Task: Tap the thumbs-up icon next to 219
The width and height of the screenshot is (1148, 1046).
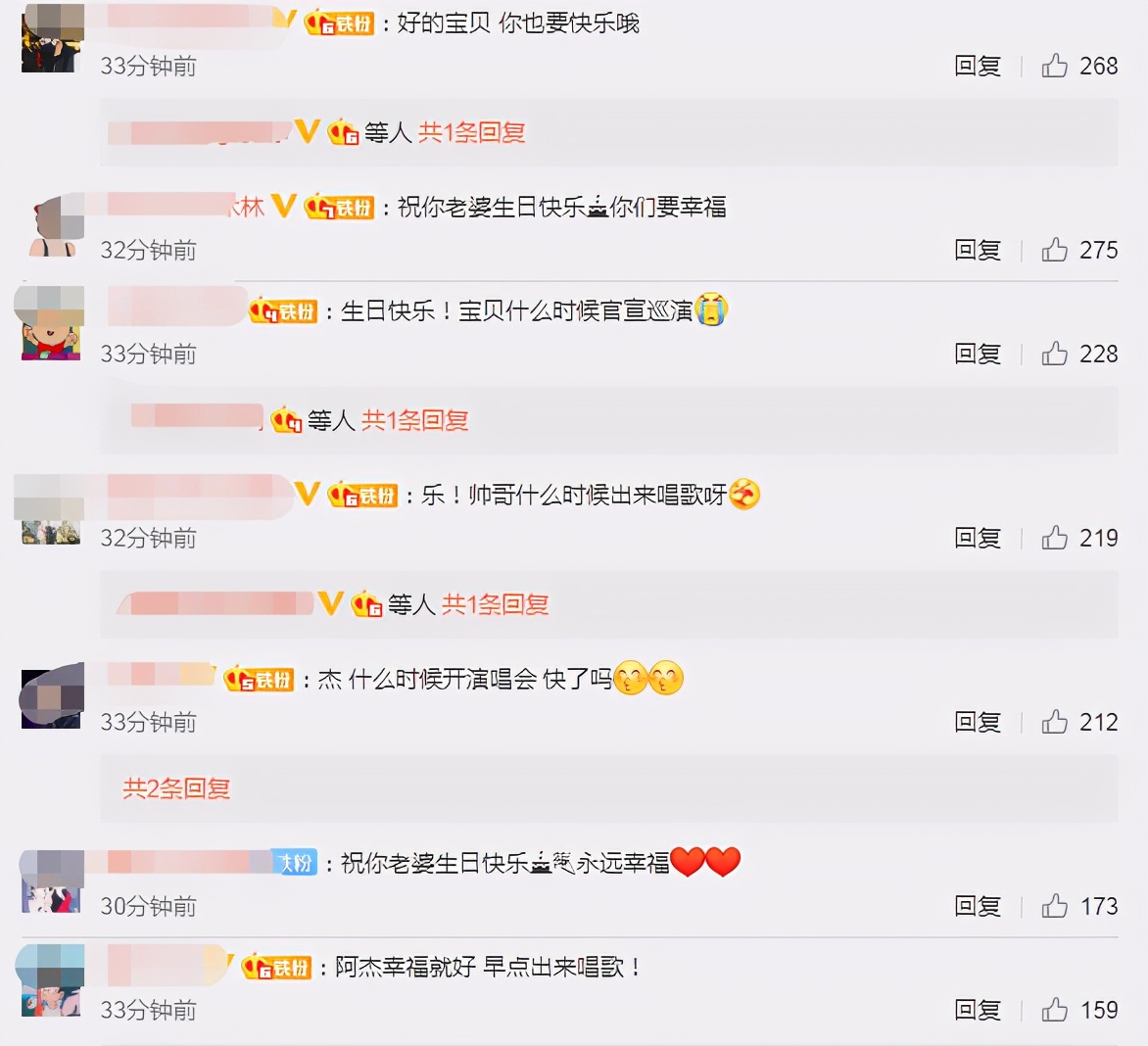Action: (x=1054, y=538)
